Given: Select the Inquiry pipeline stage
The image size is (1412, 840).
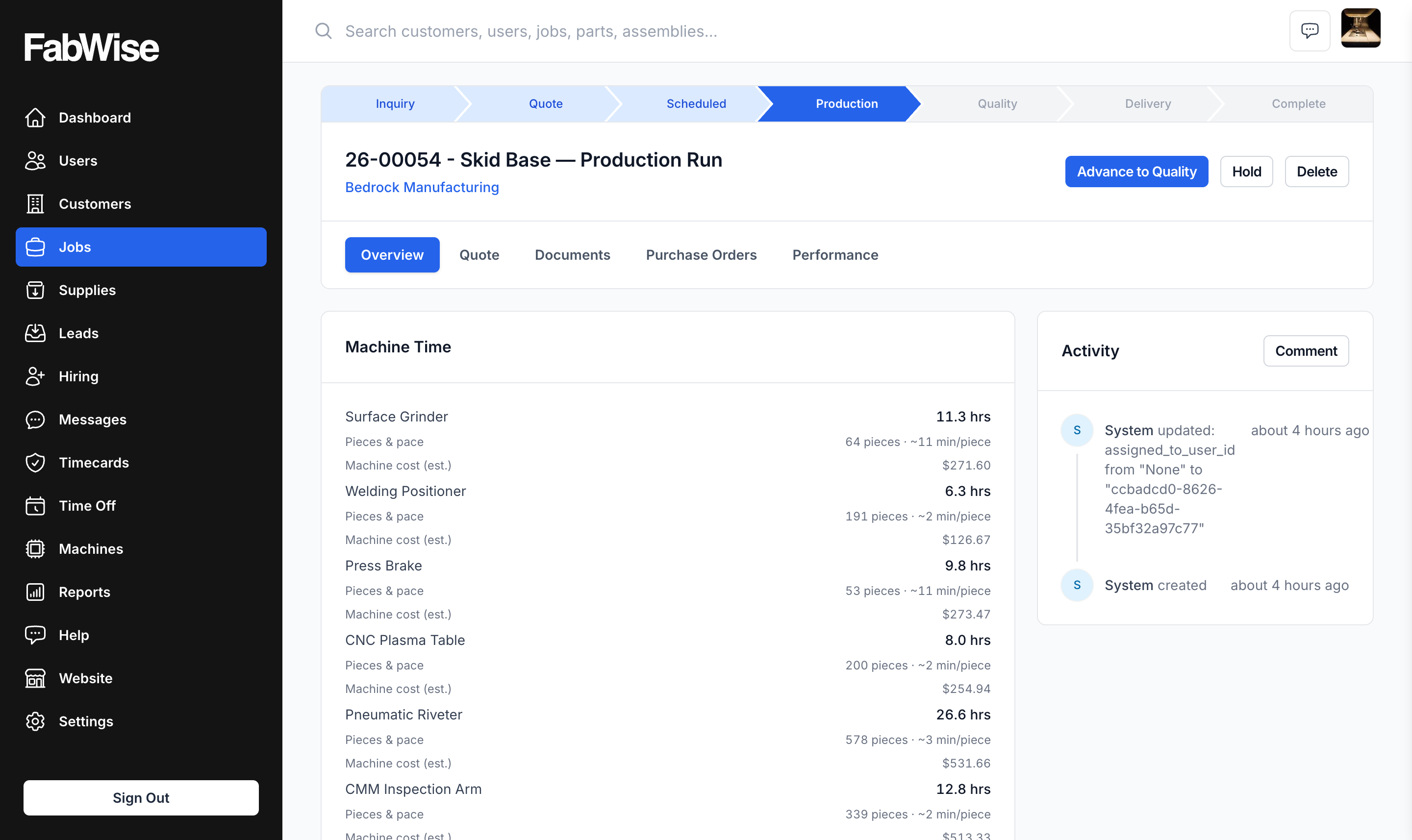Looking at the screenshot, I should pos(395,103).
